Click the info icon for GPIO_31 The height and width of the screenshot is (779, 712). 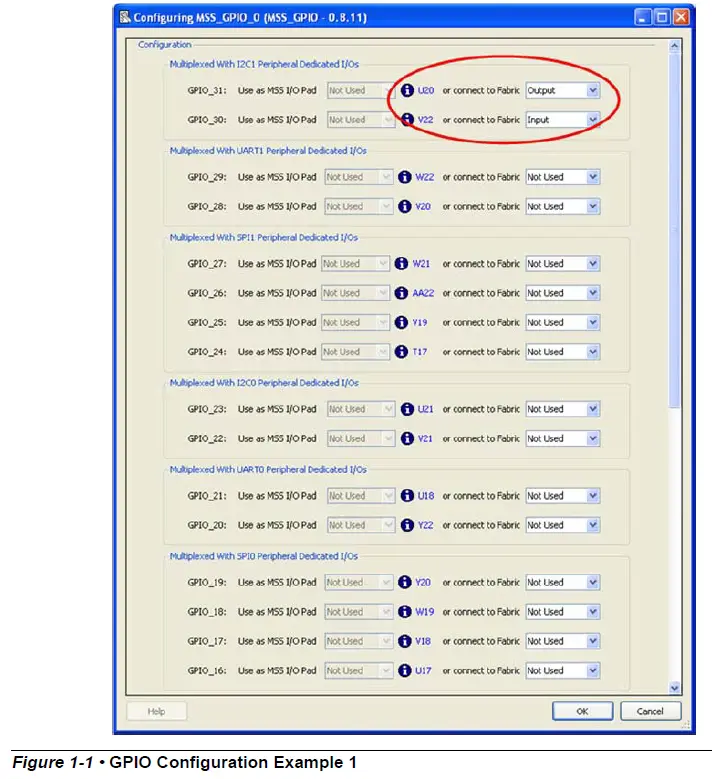[407, 90]
